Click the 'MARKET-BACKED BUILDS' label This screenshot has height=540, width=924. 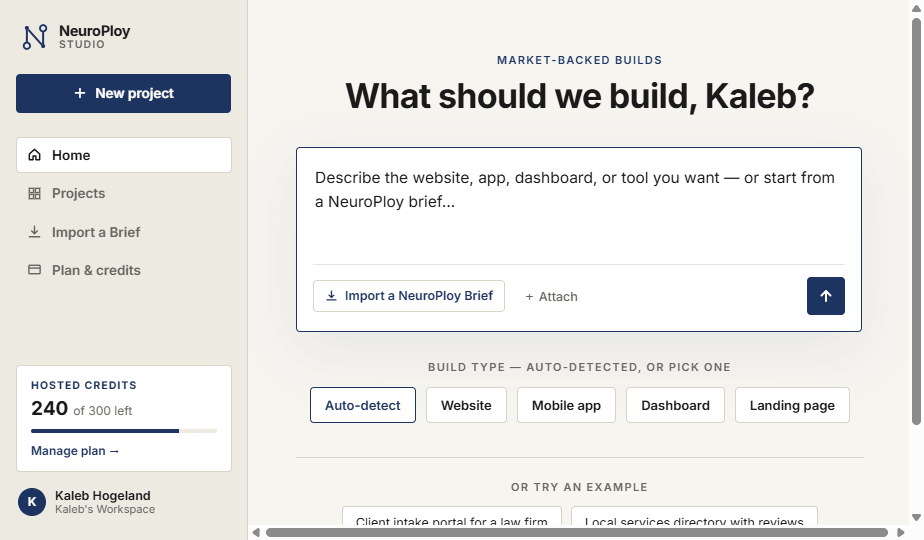[x=579, y=60]
